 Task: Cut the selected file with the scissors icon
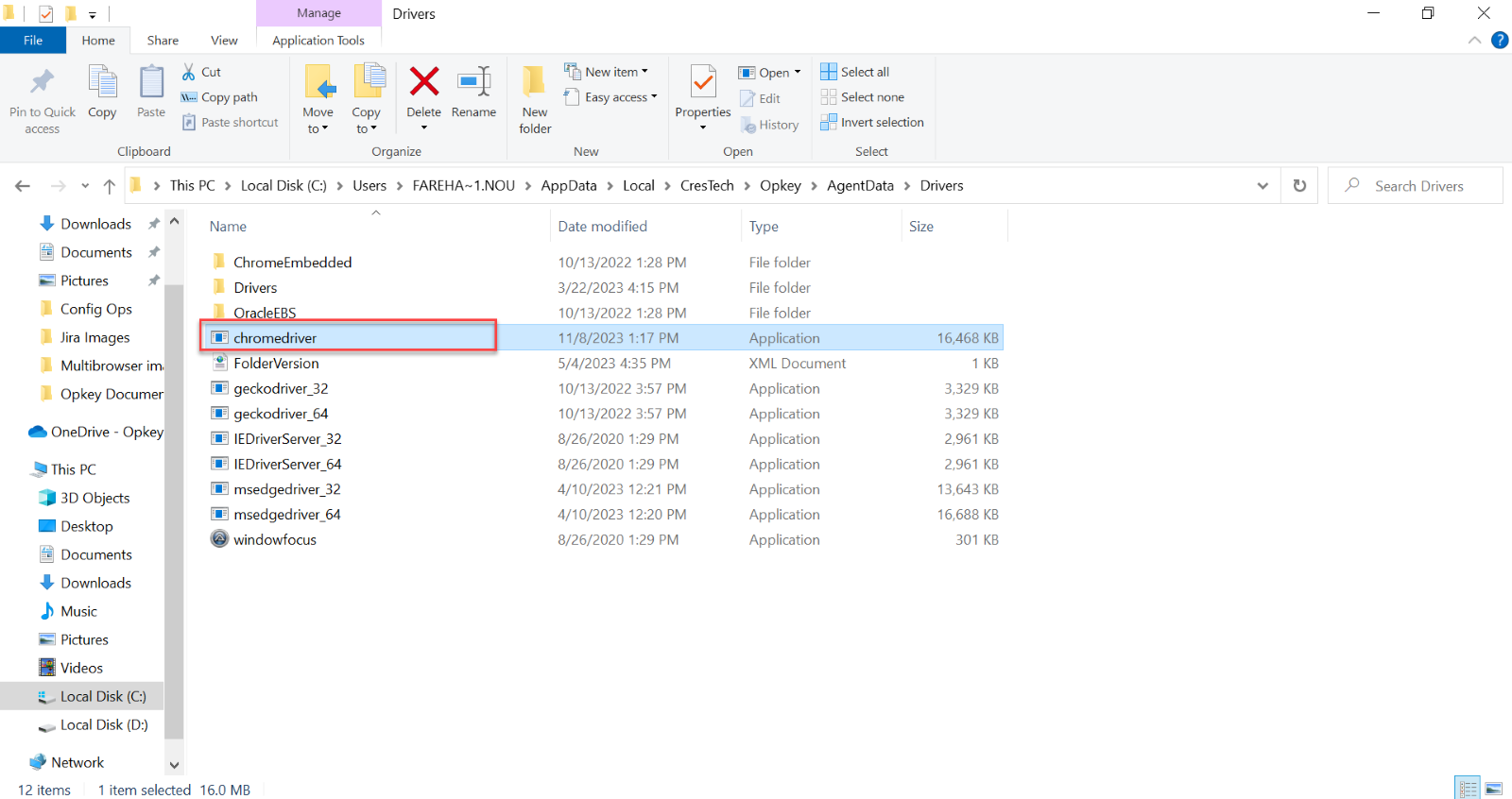pyautogui.click(x=189, y=72)
